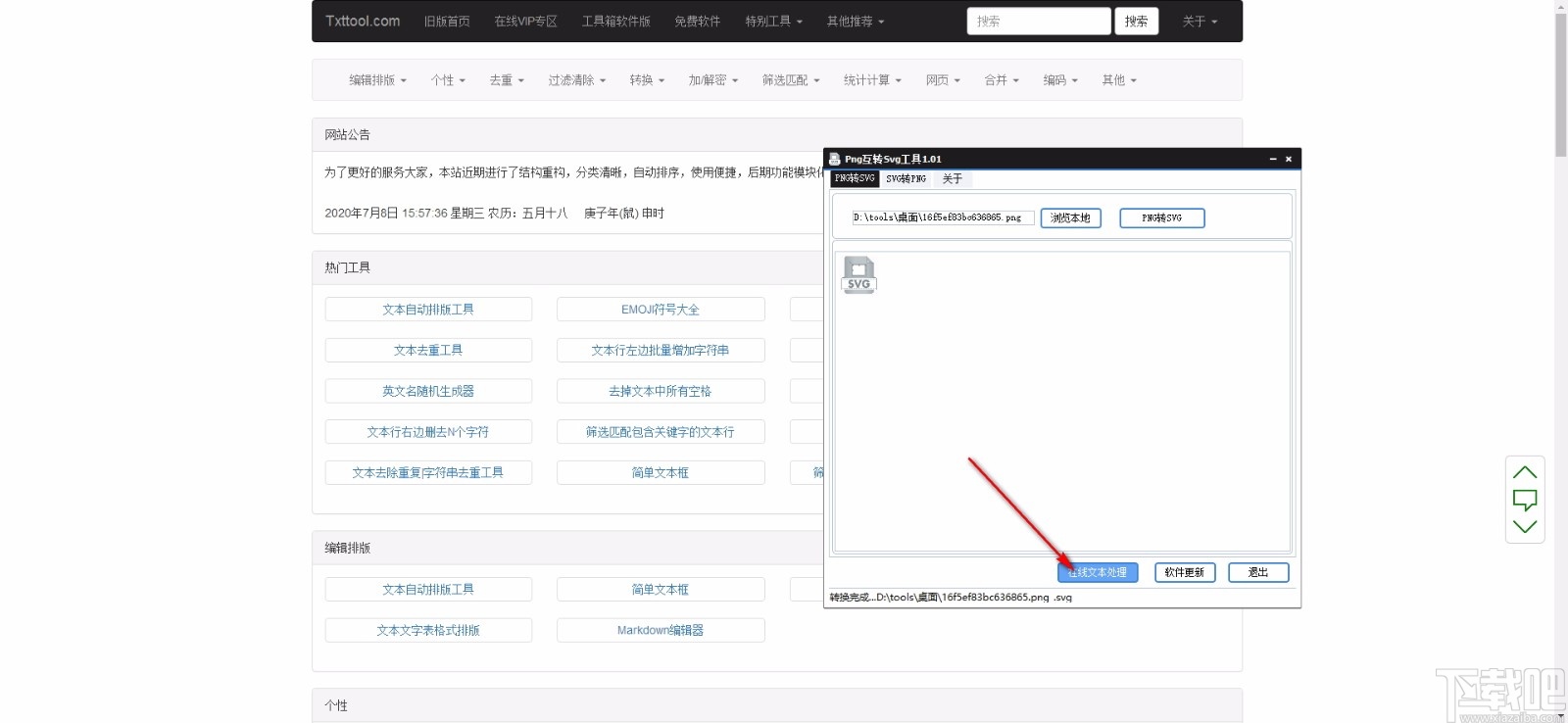
Task: Click the Txttool.com brand link
Action: pos(363,22)
